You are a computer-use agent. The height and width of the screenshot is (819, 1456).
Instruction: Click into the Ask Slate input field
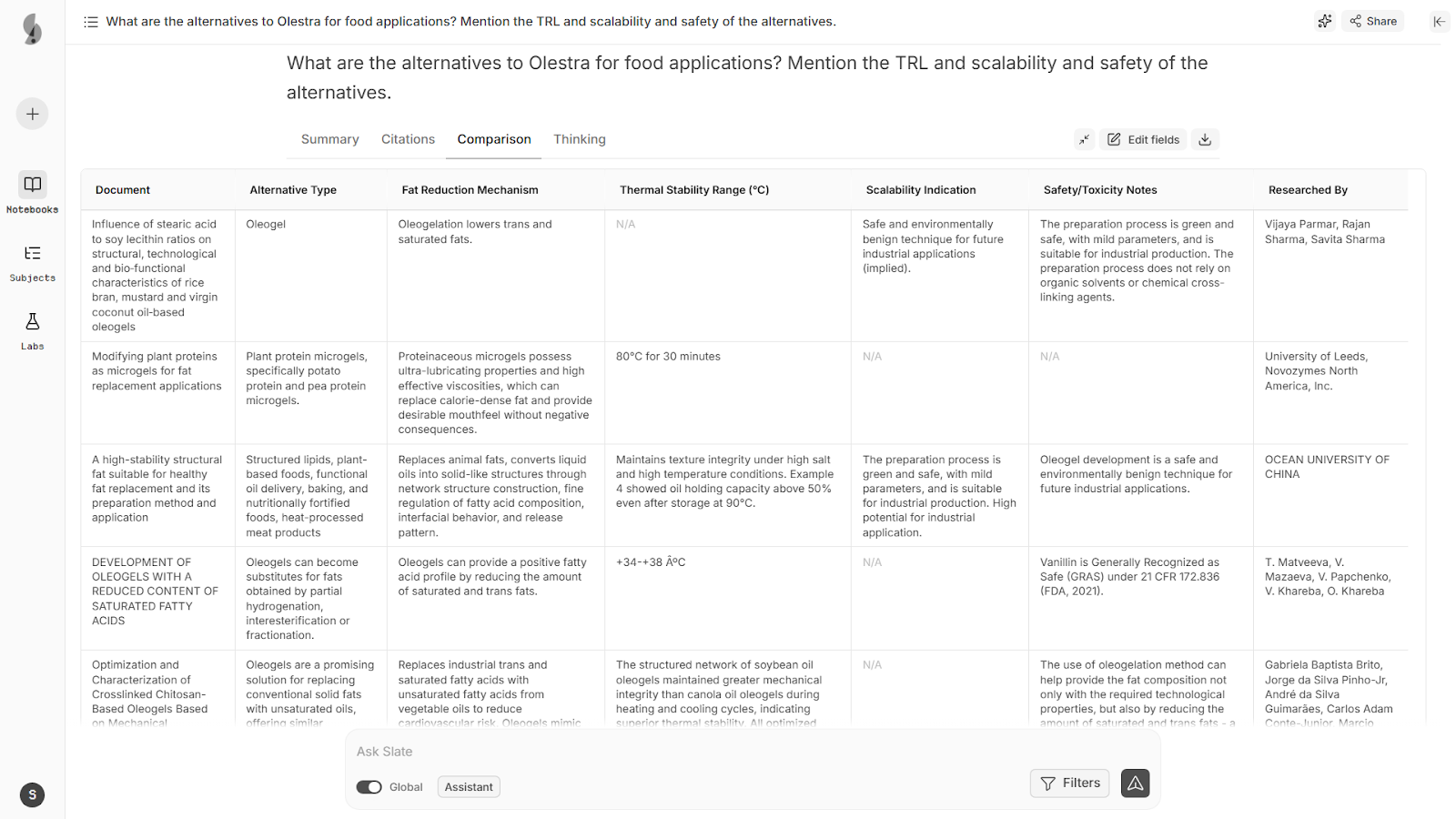tap(728, 752)
